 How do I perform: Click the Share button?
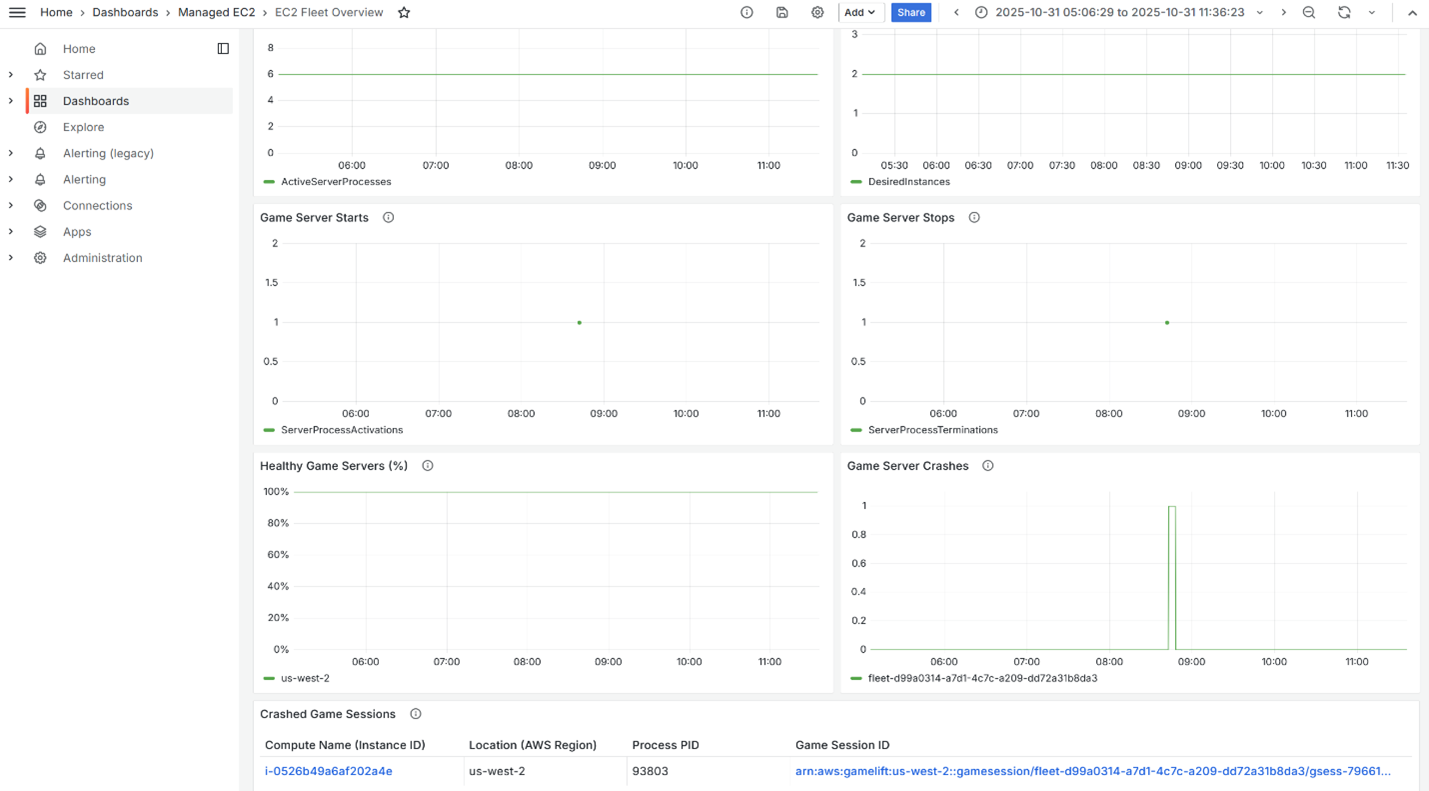pyautogui.click(x=911, y=13)
